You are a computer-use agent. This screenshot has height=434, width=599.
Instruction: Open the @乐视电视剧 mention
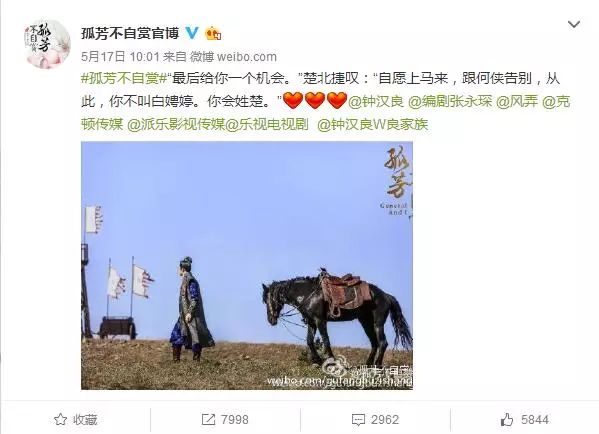tap(267, 124)
